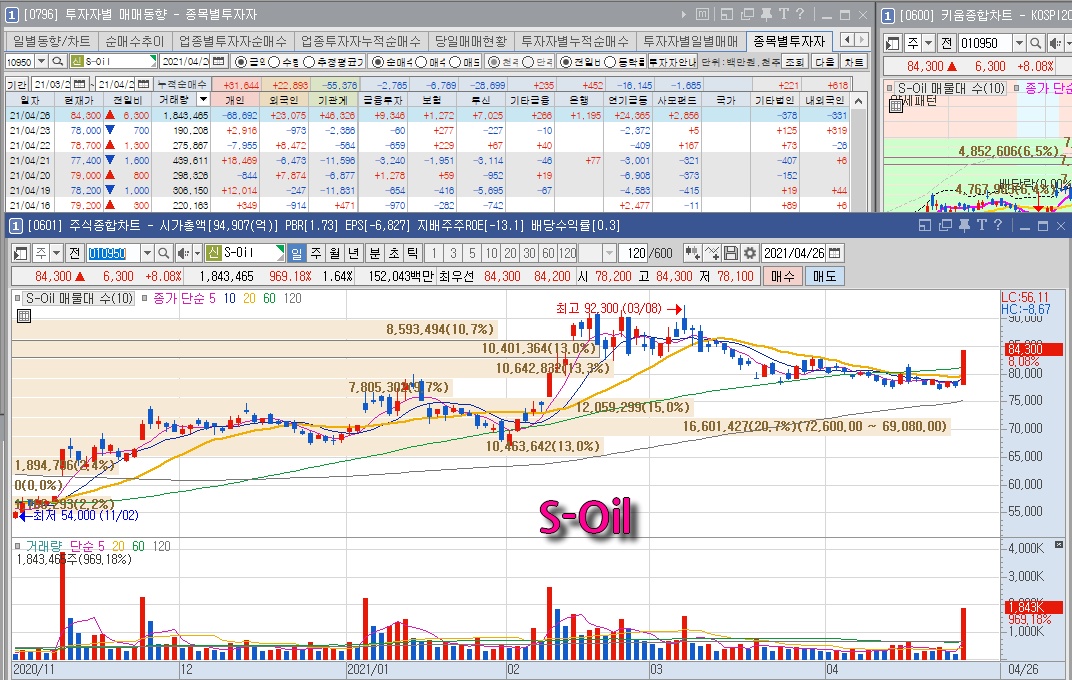Click chart add-indicator icon left of scissors icon
Image resolution: width=1072 pixels, height=680 pixels.
[x=692, y=254]
